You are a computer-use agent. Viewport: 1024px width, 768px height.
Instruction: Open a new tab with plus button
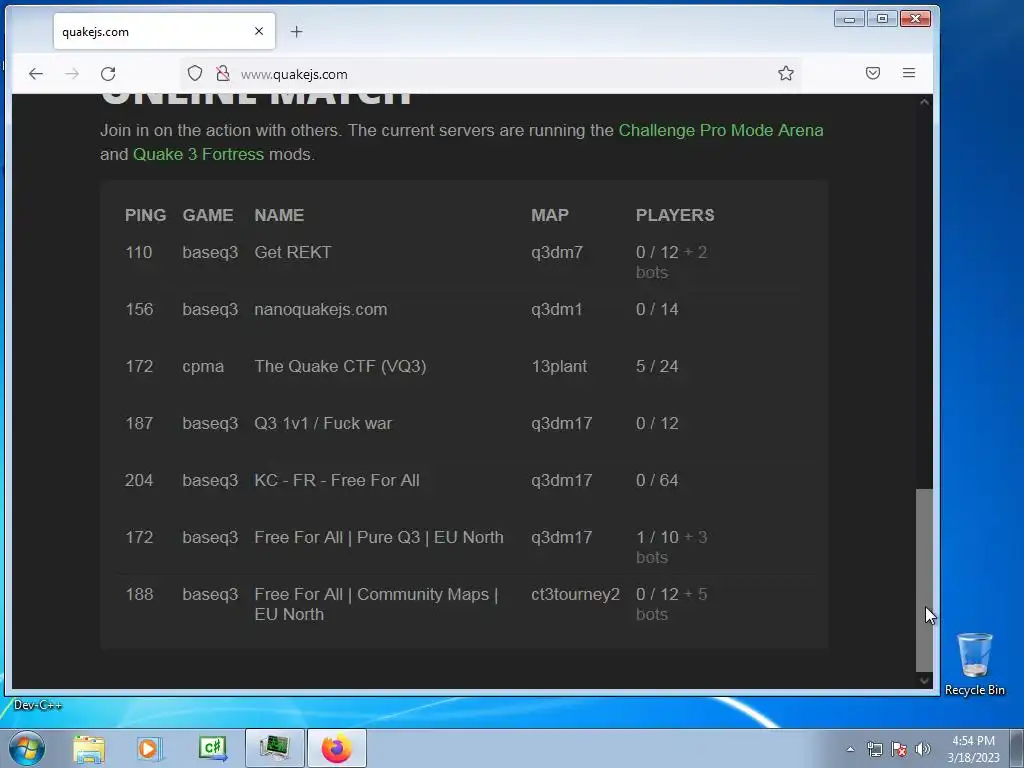[296, 31]
